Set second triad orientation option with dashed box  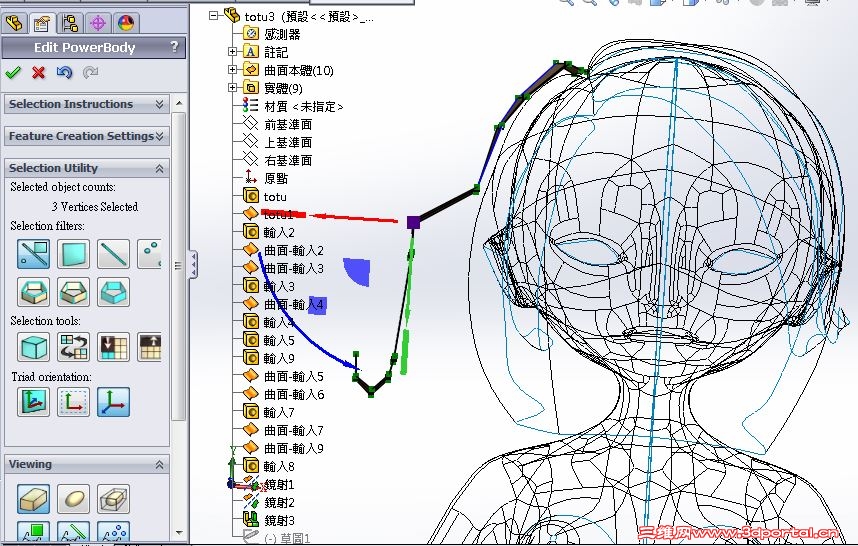pos(73,402)
